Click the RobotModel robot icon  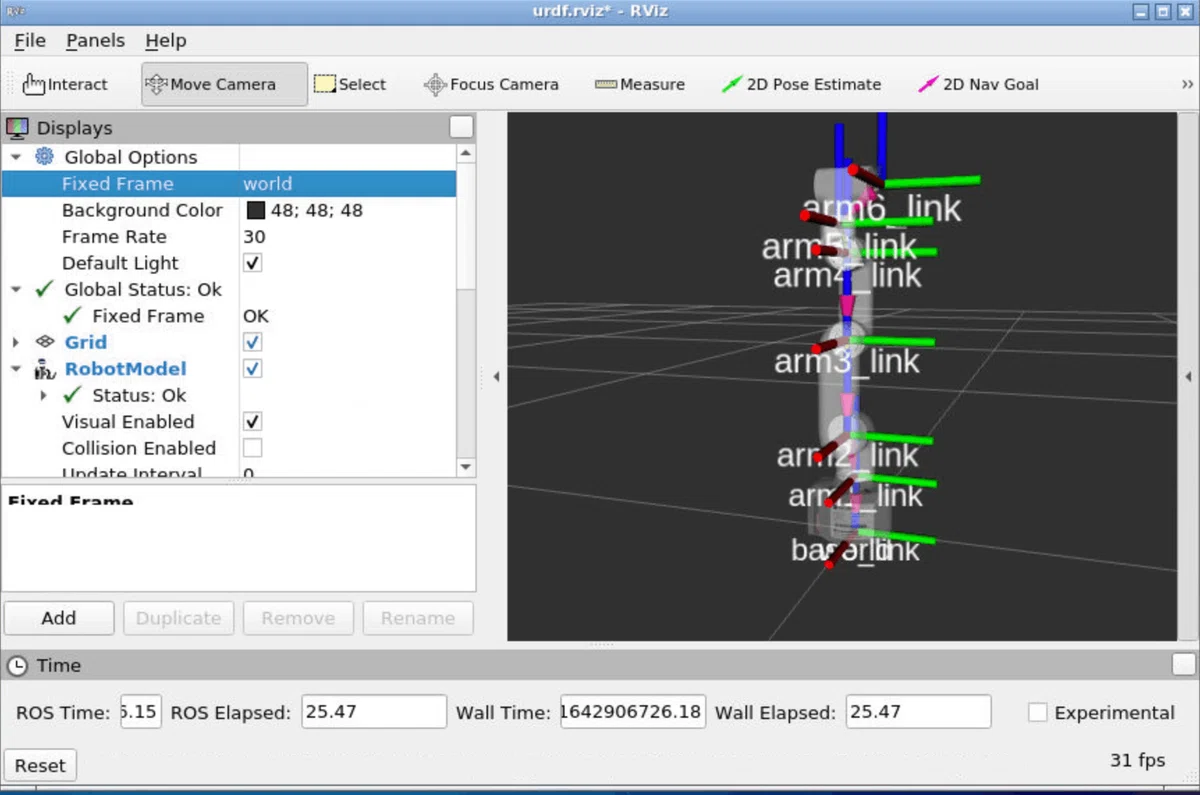pyautogui.click(x=44, y=369)
